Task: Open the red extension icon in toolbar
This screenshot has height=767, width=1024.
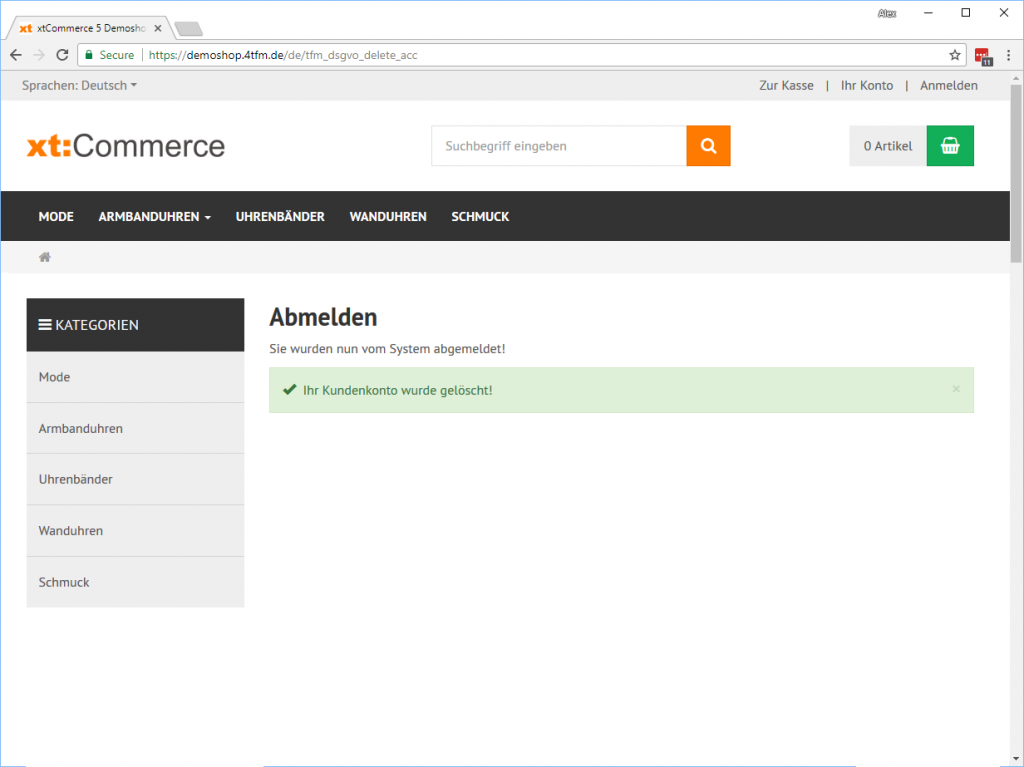Action: (x=982, y=56)
